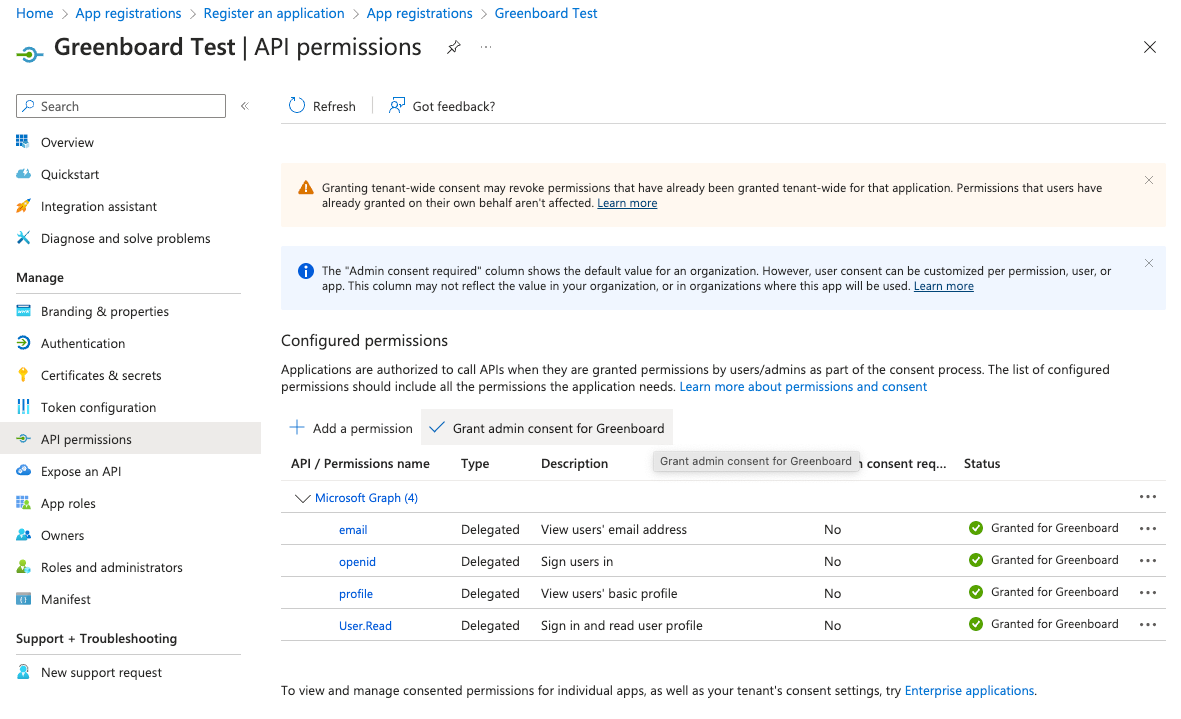1181x719 pixels.
Task: Open more options for email permission
Action: (1148, 529)
